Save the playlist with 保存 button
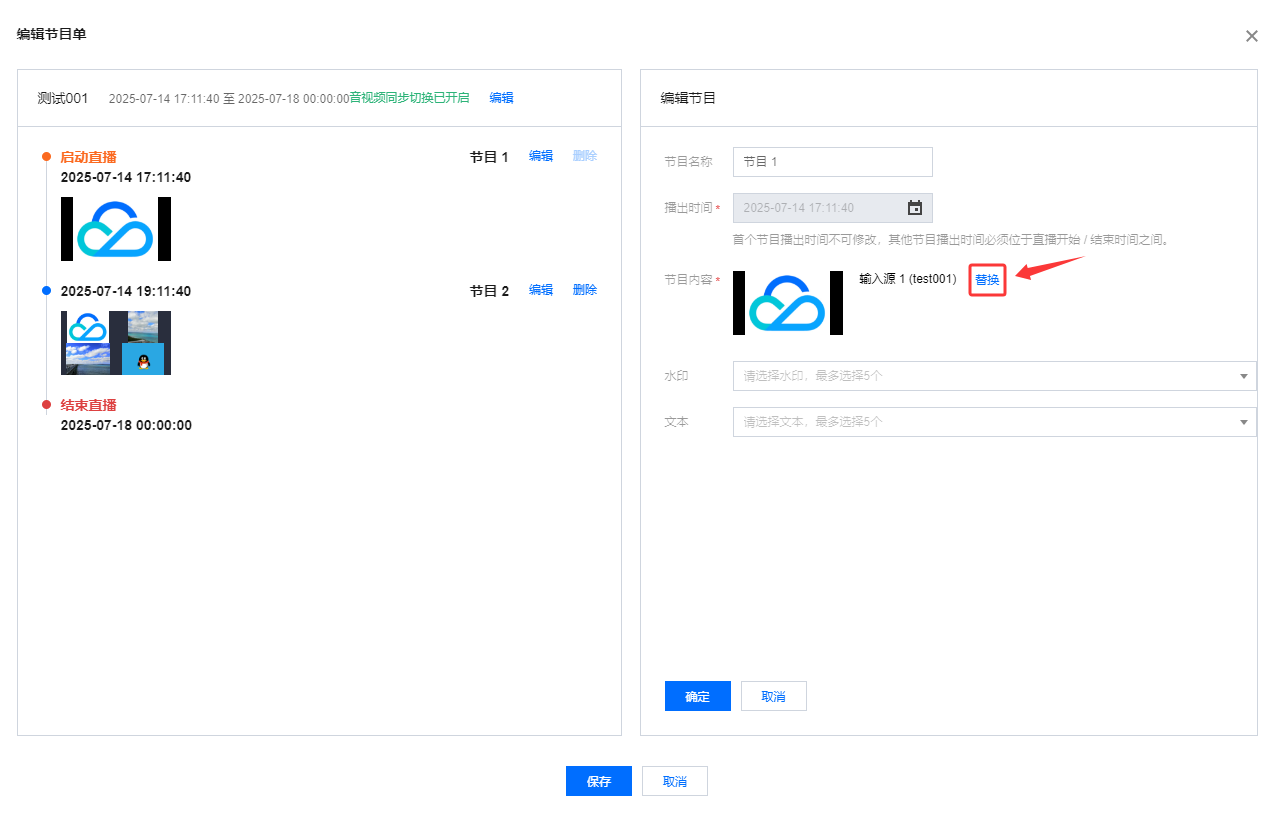 (x=599, y=781)
